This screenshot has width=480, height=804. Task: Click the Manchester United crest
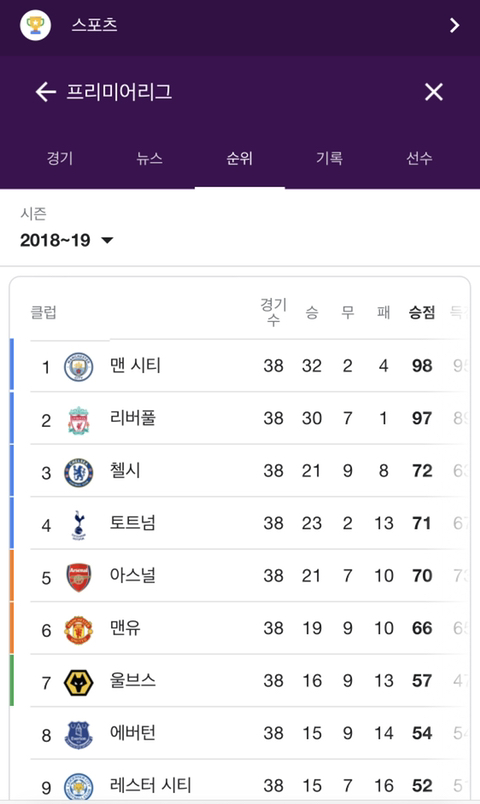[78, 630]
